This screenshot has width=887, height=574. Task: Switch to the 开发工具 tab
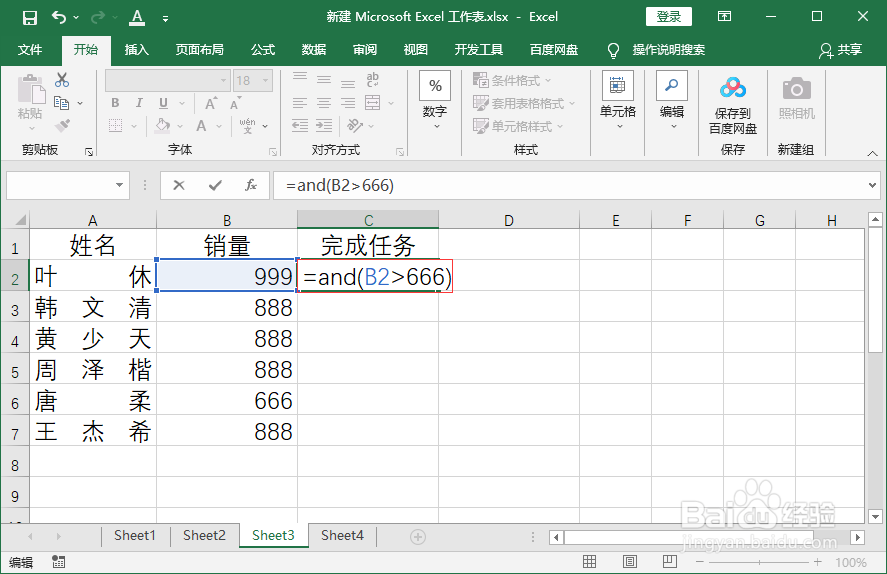479,50
